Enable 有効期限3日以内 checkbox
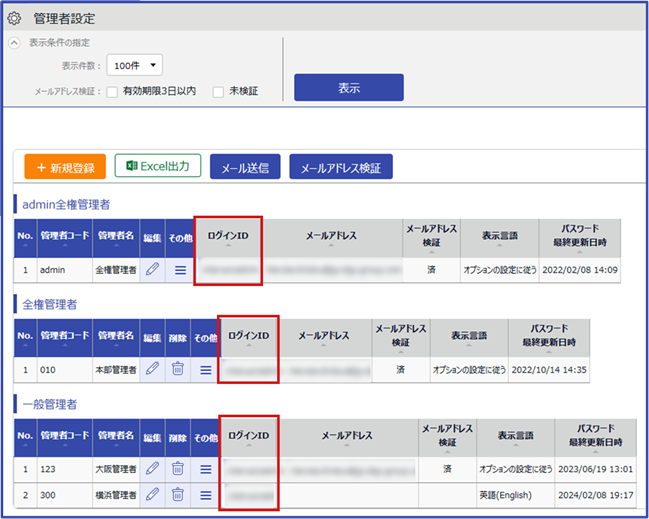649x519 pixels. click(x=113, y=92)
